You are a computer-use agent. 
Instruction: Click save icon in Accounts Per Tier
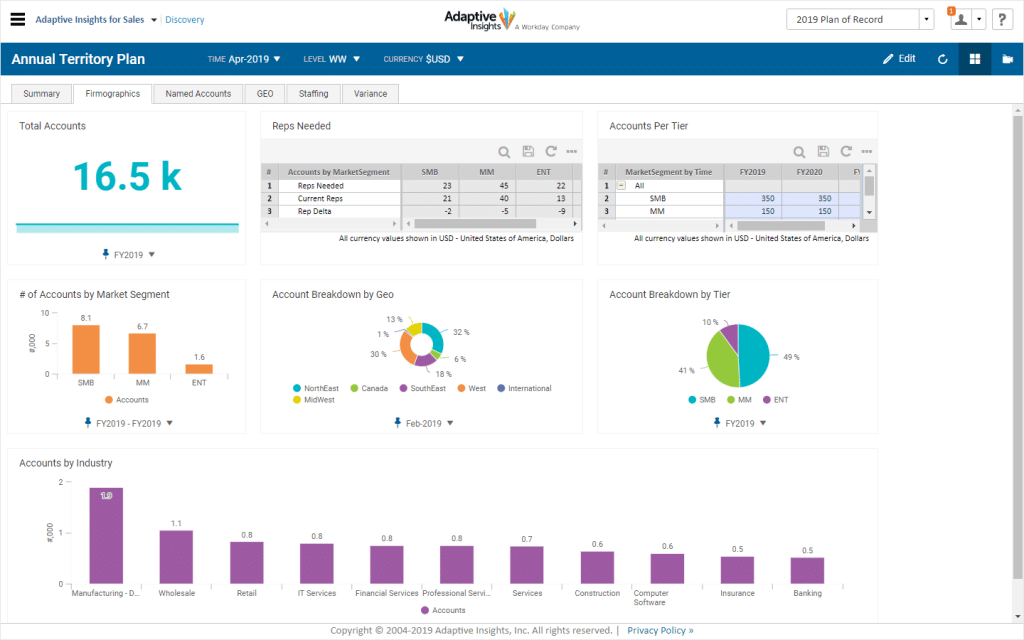pos(823,152)
